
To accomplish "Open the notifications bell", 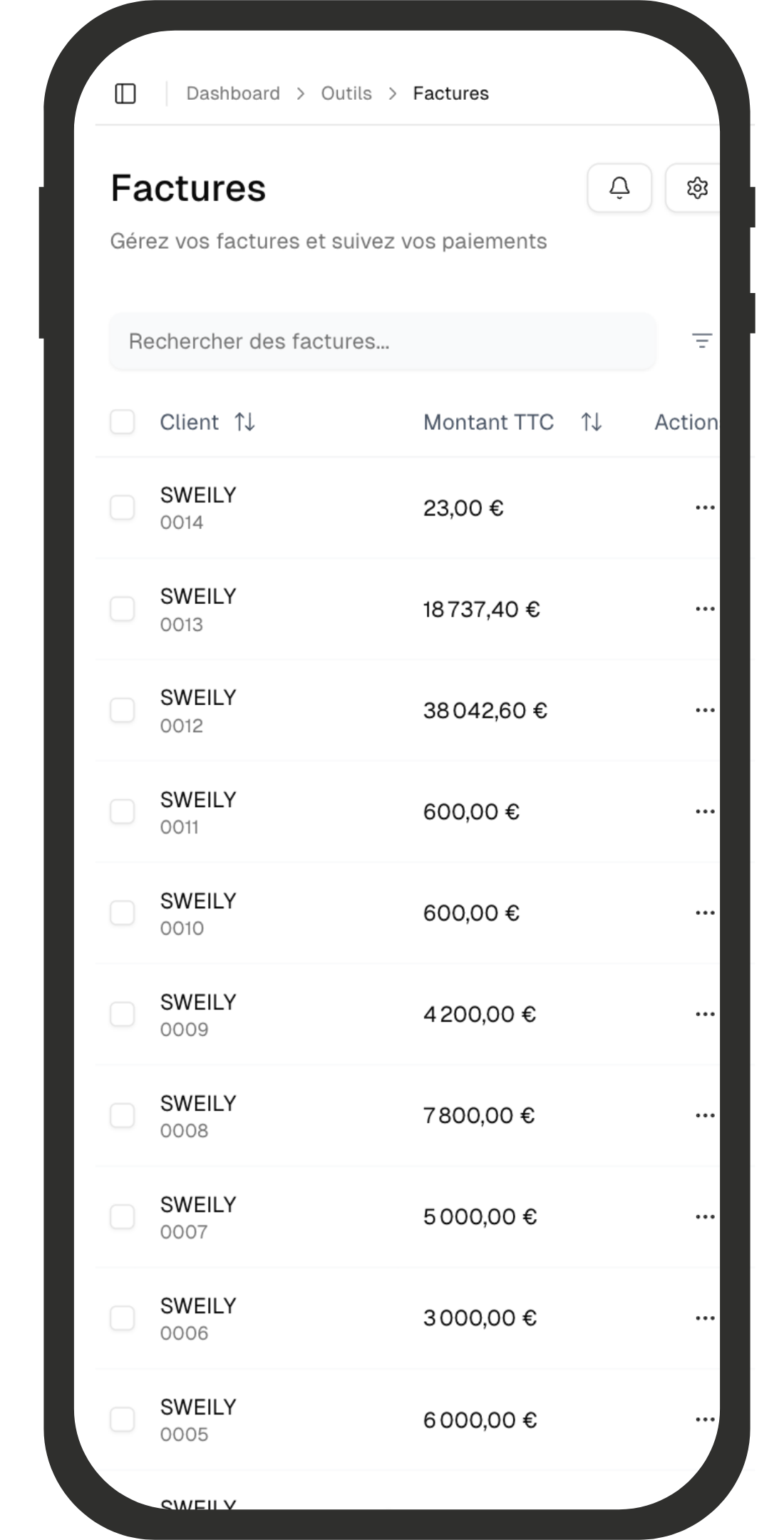I will point(619,188).
